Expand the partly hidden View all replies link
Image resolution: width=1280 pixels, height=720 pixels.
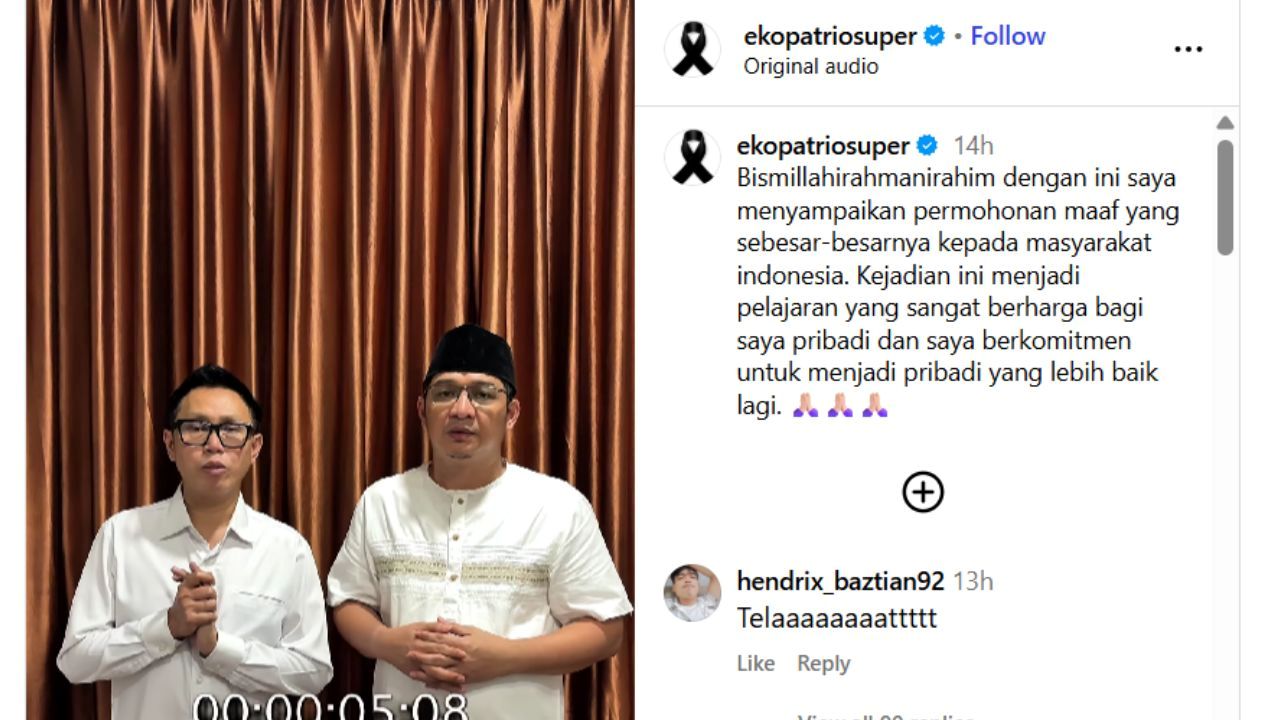point(885,716)
